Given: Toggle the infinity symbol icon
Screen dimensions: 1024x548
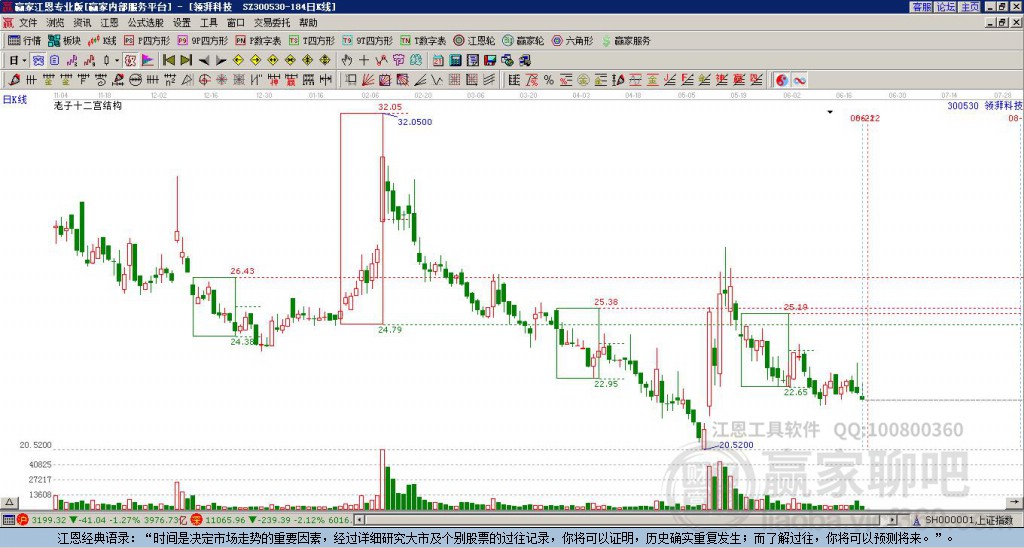Looking at the screenshot, I should pyautogui.click(x=799, y=80).
